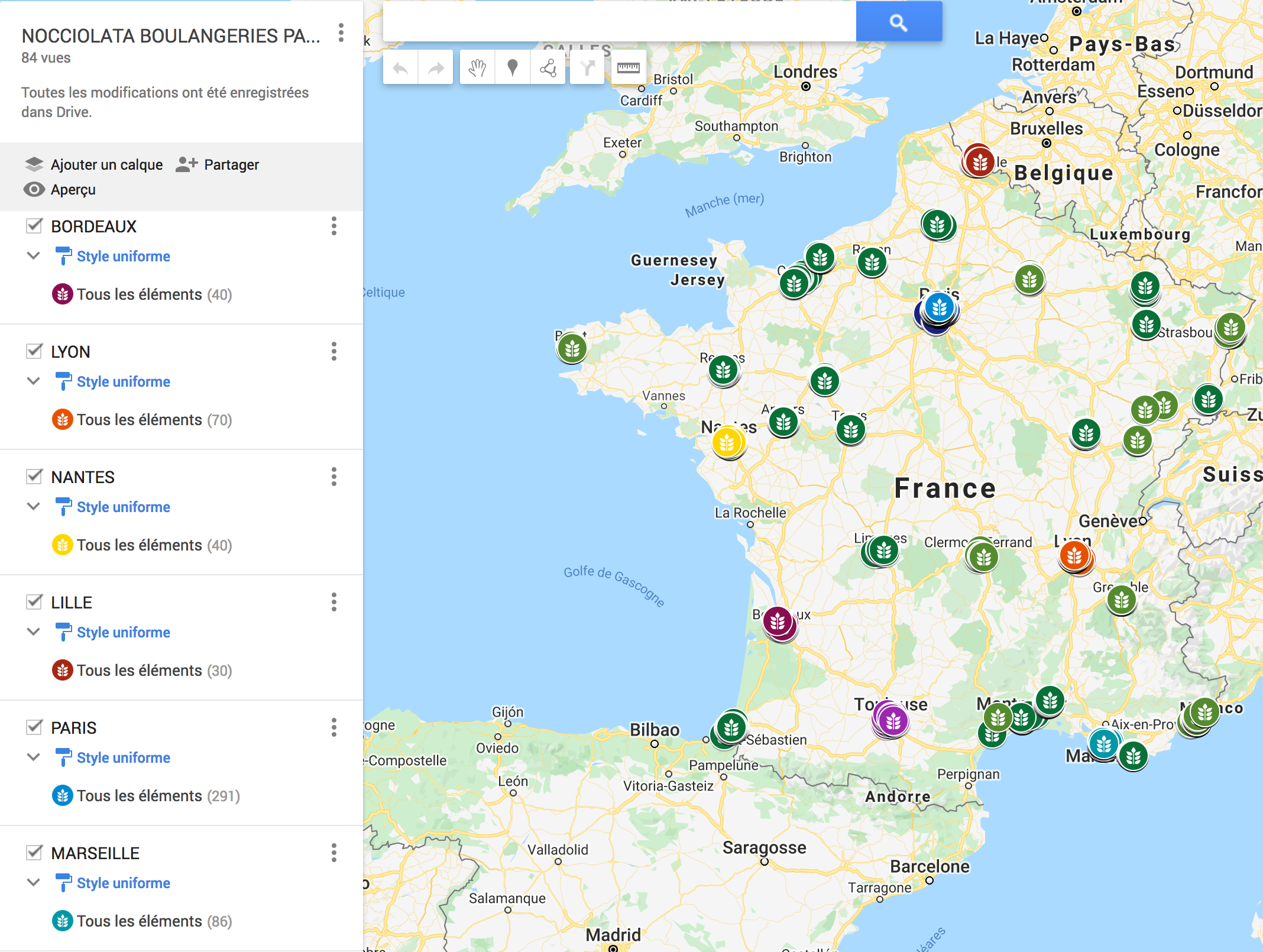Click the red Lille marker on map
The height and width of the screenshot is (952, 1263).
tap(980, 161)
